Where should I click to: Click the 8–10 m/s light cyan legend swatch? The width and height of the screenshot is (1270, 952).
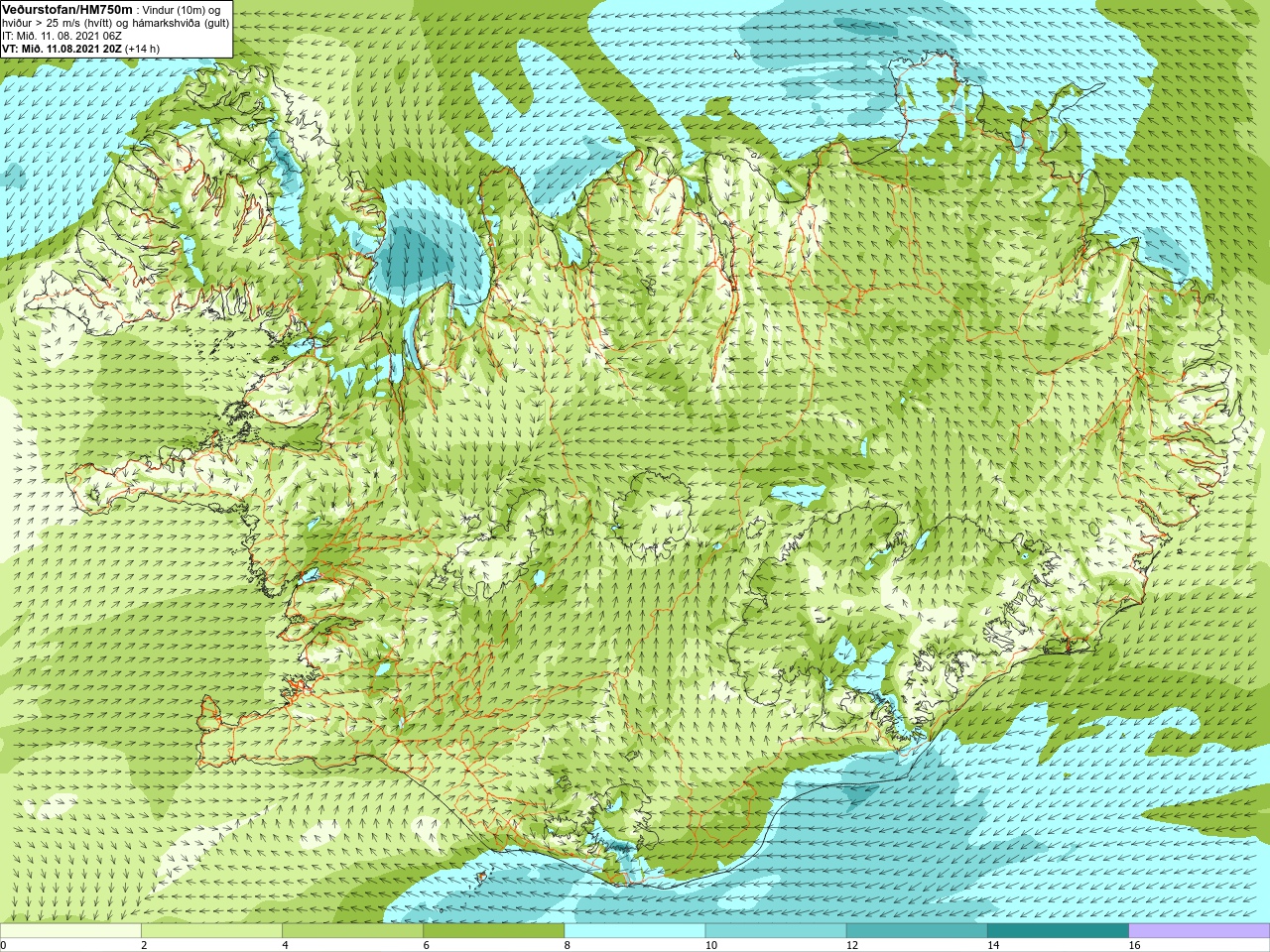635,931
